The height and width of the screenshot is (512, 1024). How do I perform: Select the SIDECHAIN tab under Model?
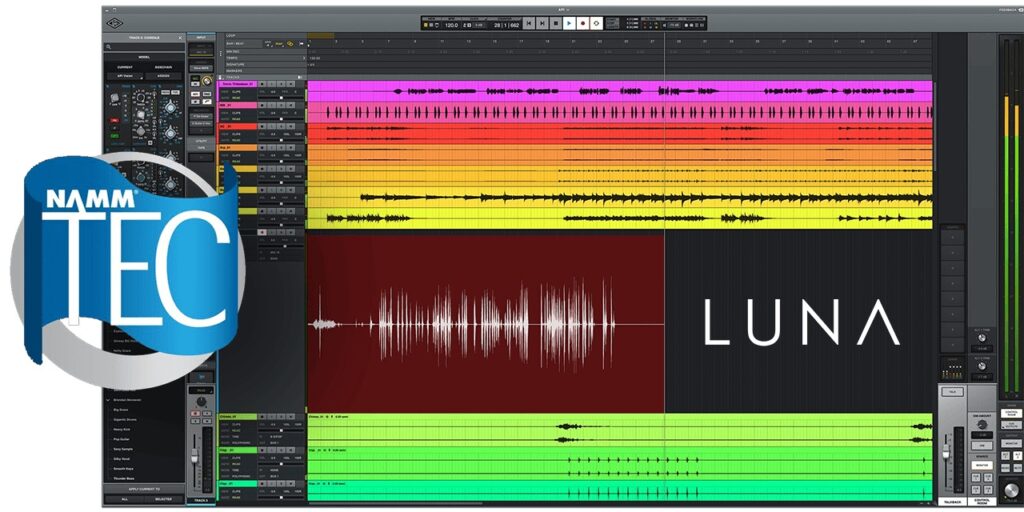[x=163, y=67]
